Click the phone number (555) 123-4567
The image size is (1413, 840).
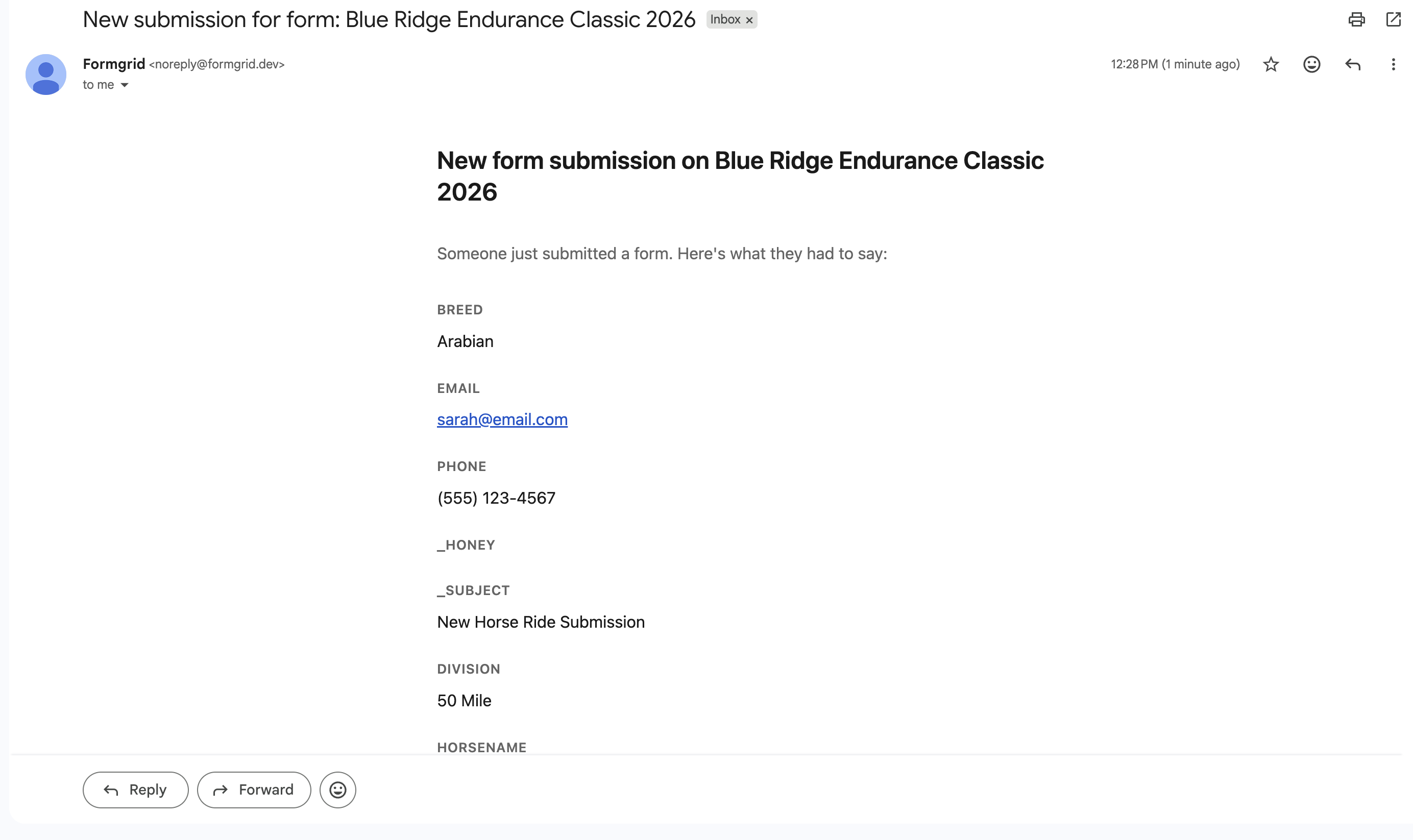tap(496, 498)
